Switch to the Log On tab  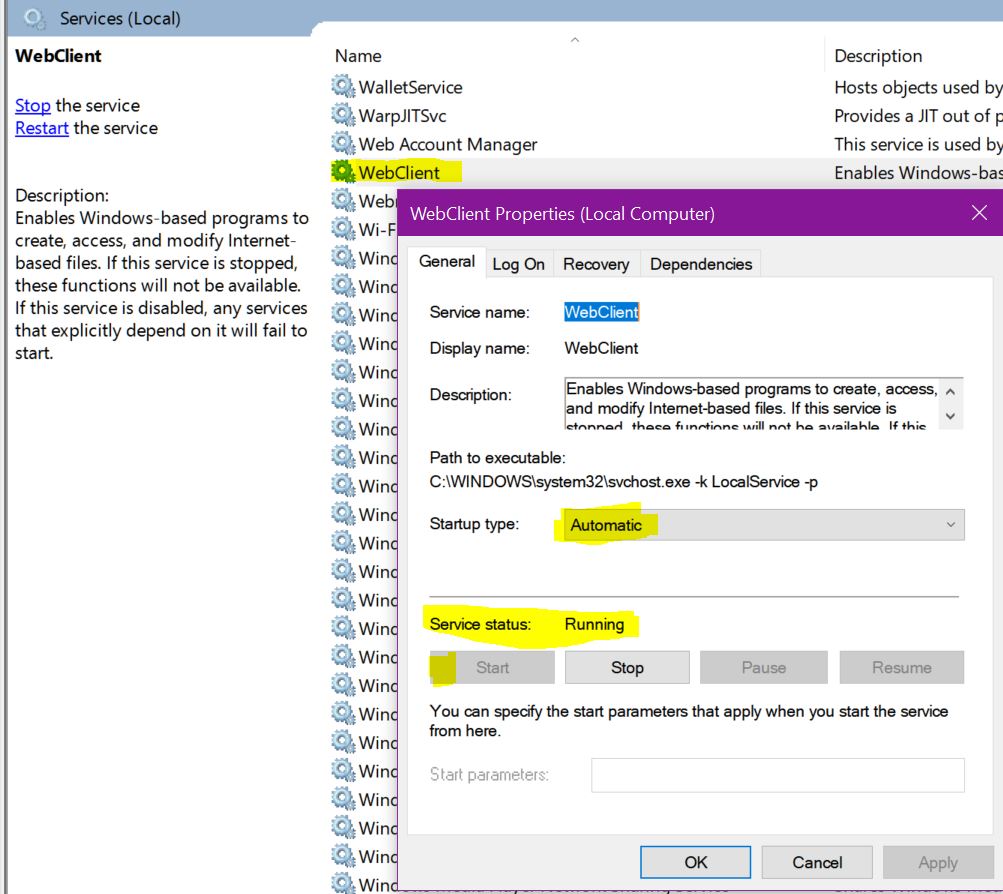click(518, 264)
